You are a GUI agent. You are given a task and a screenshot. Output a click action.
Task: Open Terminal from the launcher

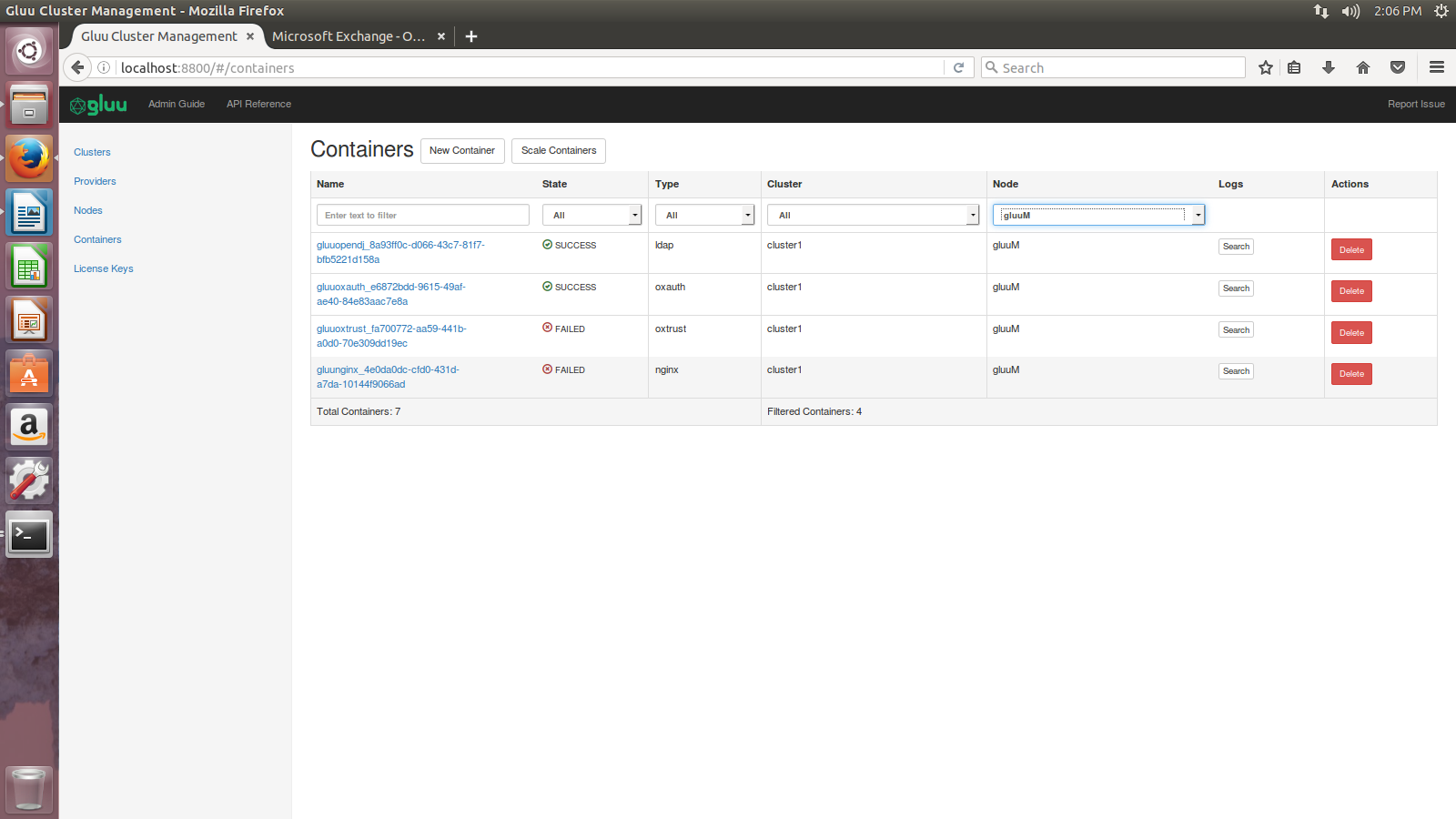click(x=29, y=534)
